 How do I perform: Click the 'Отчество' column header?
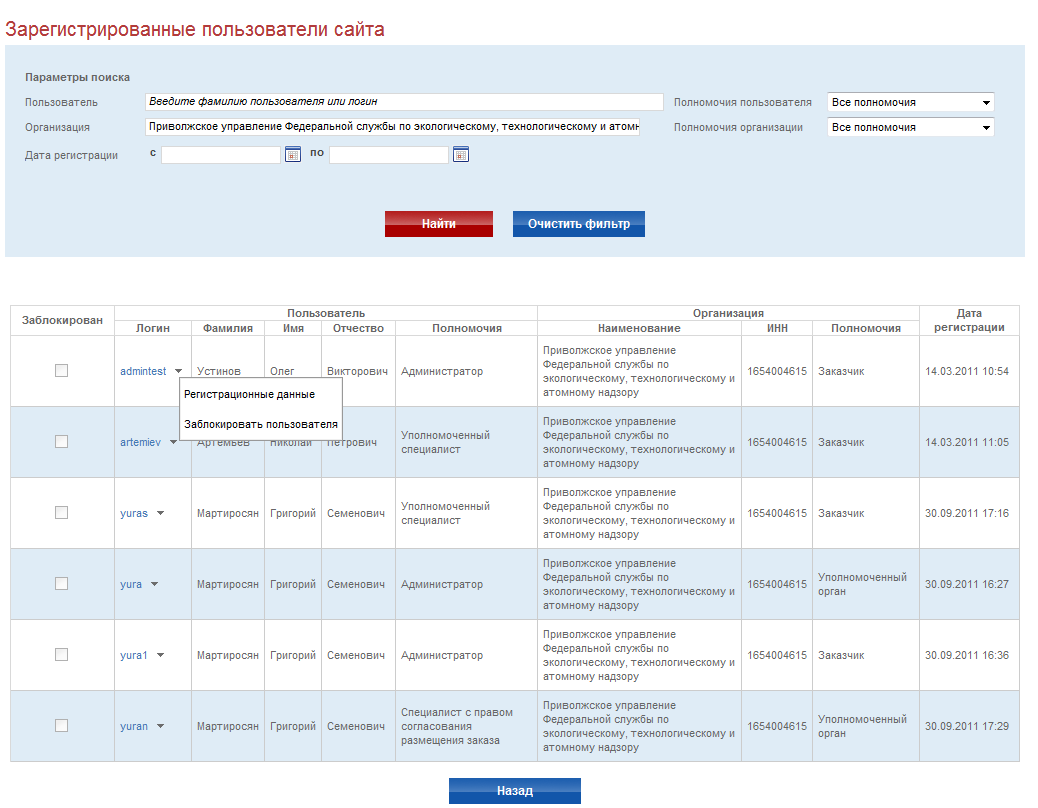[358, 328]
